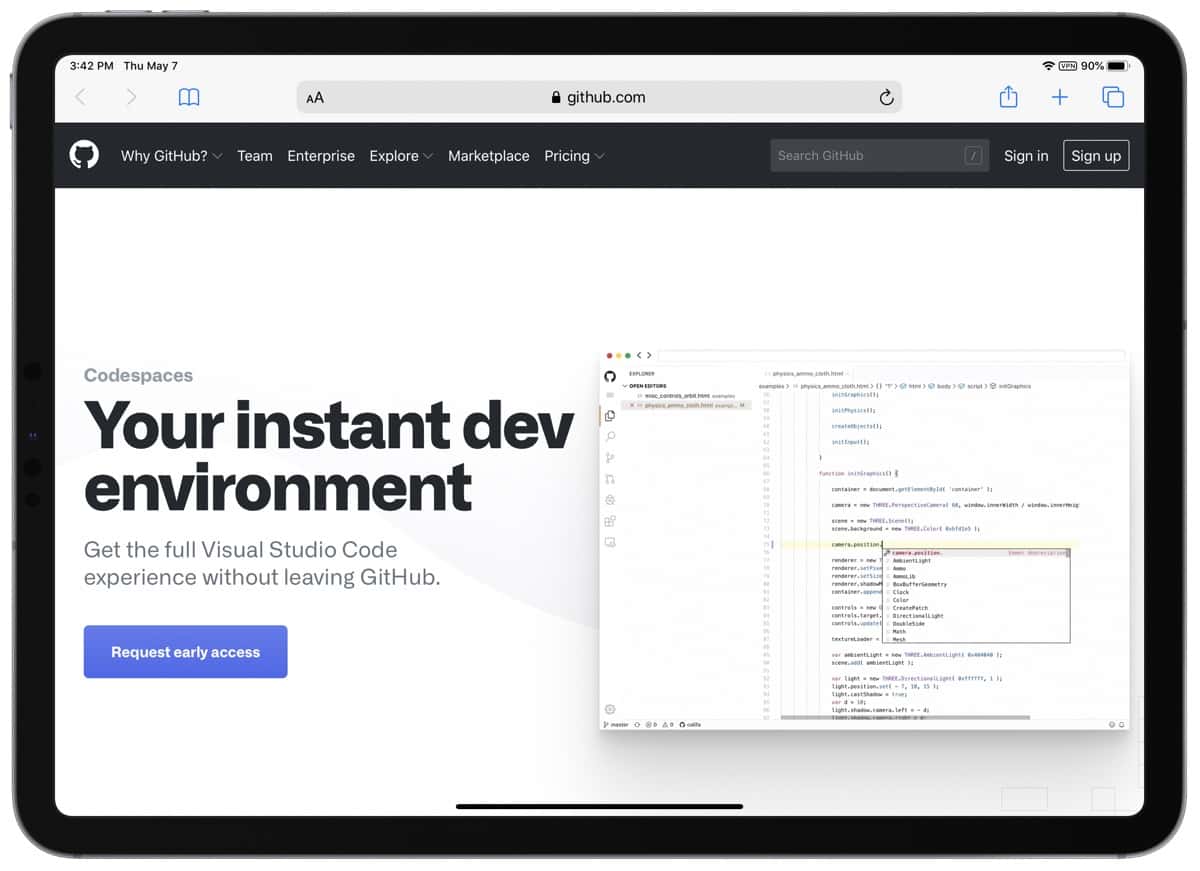Select the Search icon in the activity bar
The image size is (1200, 871).
[610, 437]
